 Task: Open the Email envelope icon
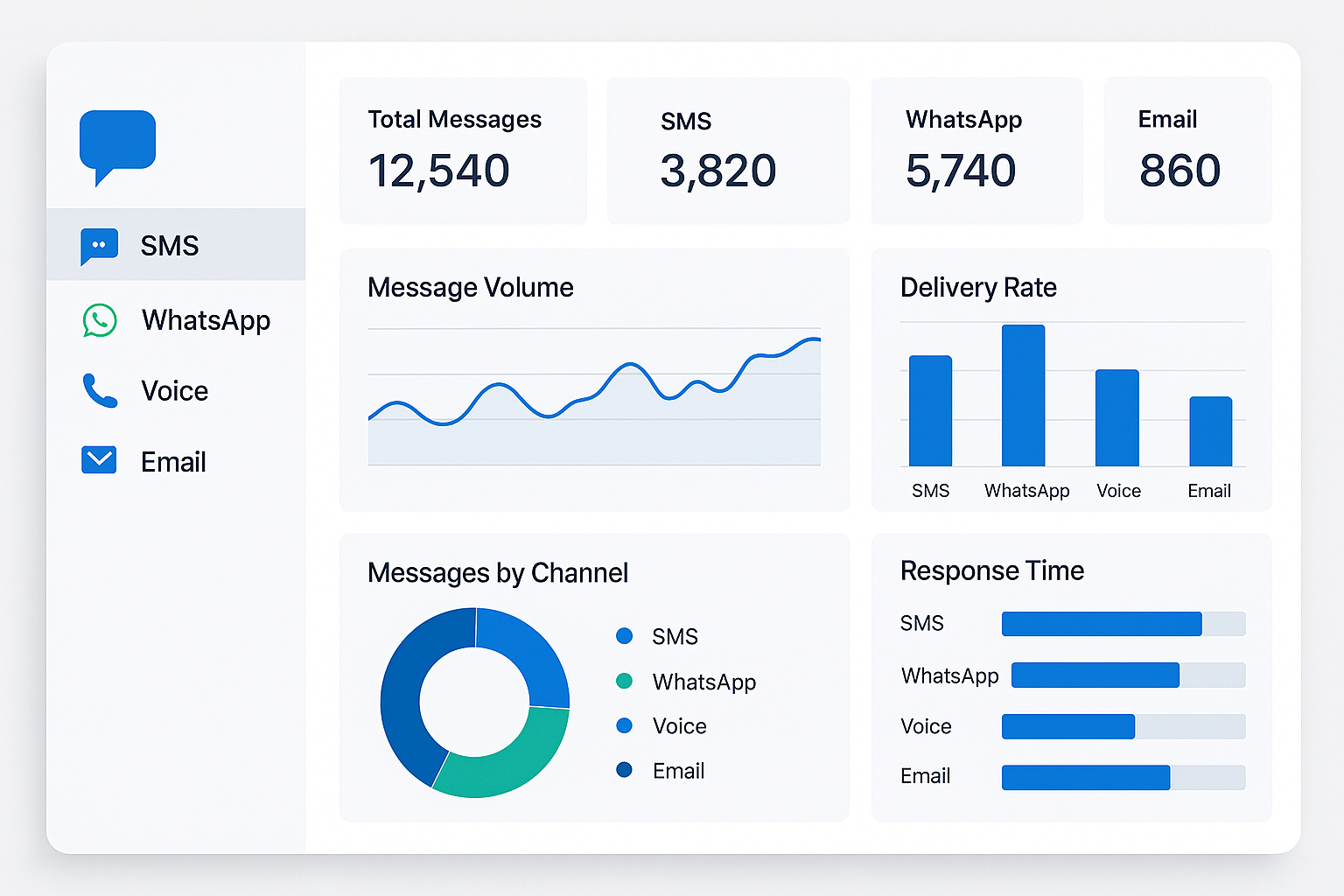(x=99, y=460)
